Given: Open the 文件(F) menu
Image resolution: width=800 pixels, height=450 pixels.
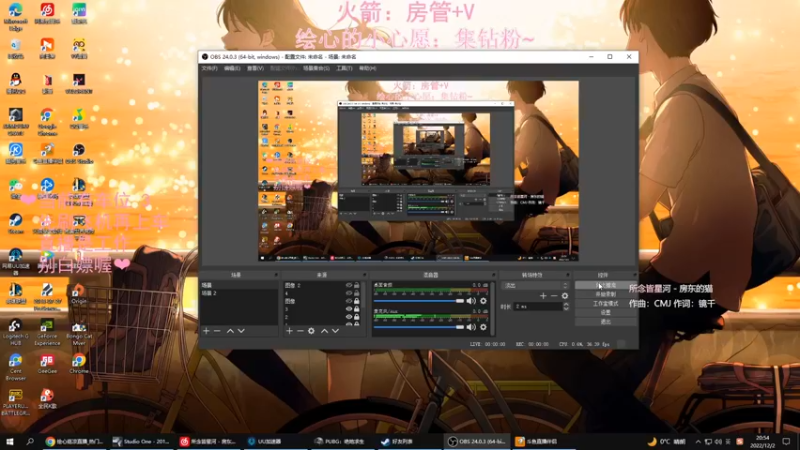Looking at the screenshot, I should (x=209, y=68).
